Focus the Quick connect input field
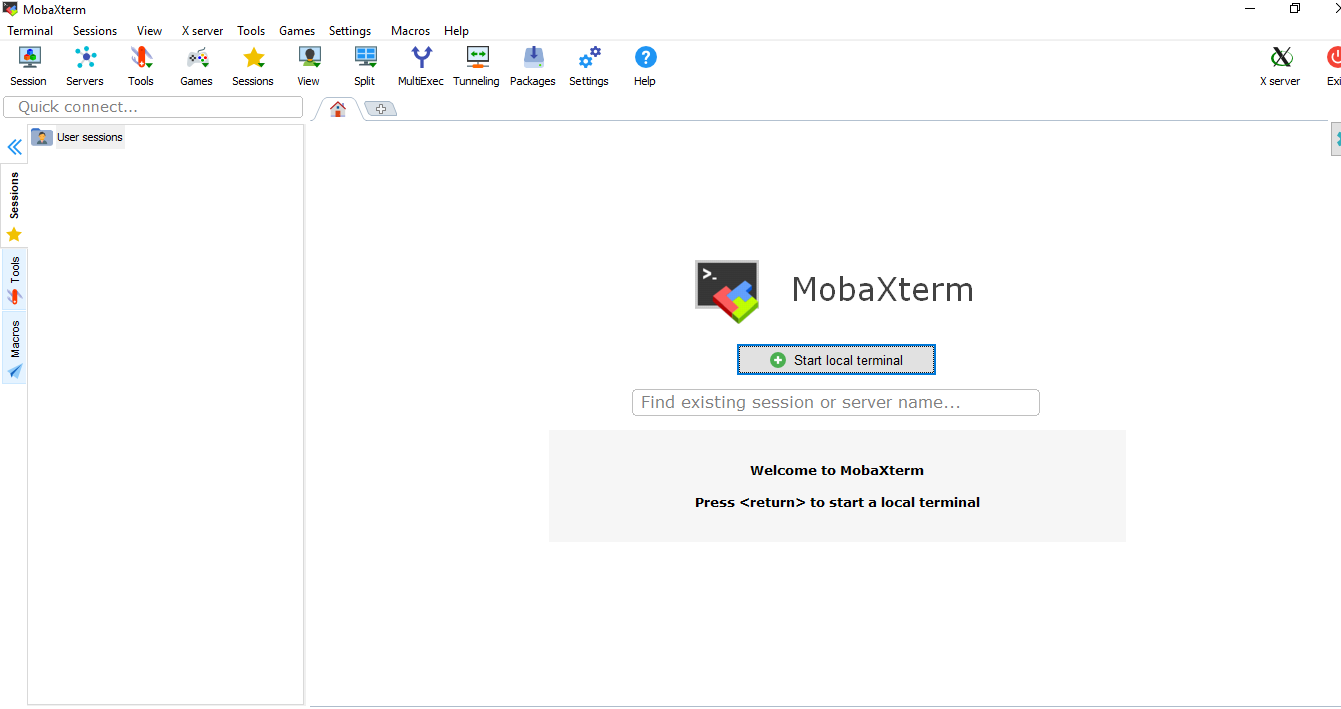This screenshot has height=709, width=1341. coord(153,107)
